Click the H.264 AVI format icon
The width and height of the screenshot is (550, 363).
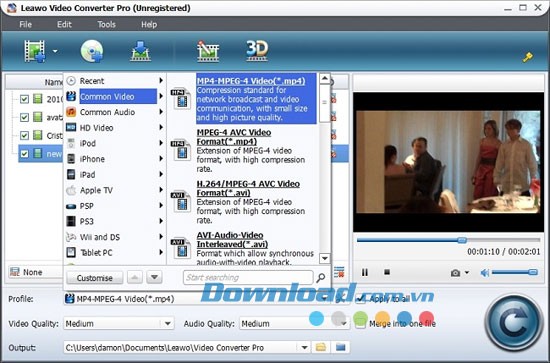(x=181, y=201)
